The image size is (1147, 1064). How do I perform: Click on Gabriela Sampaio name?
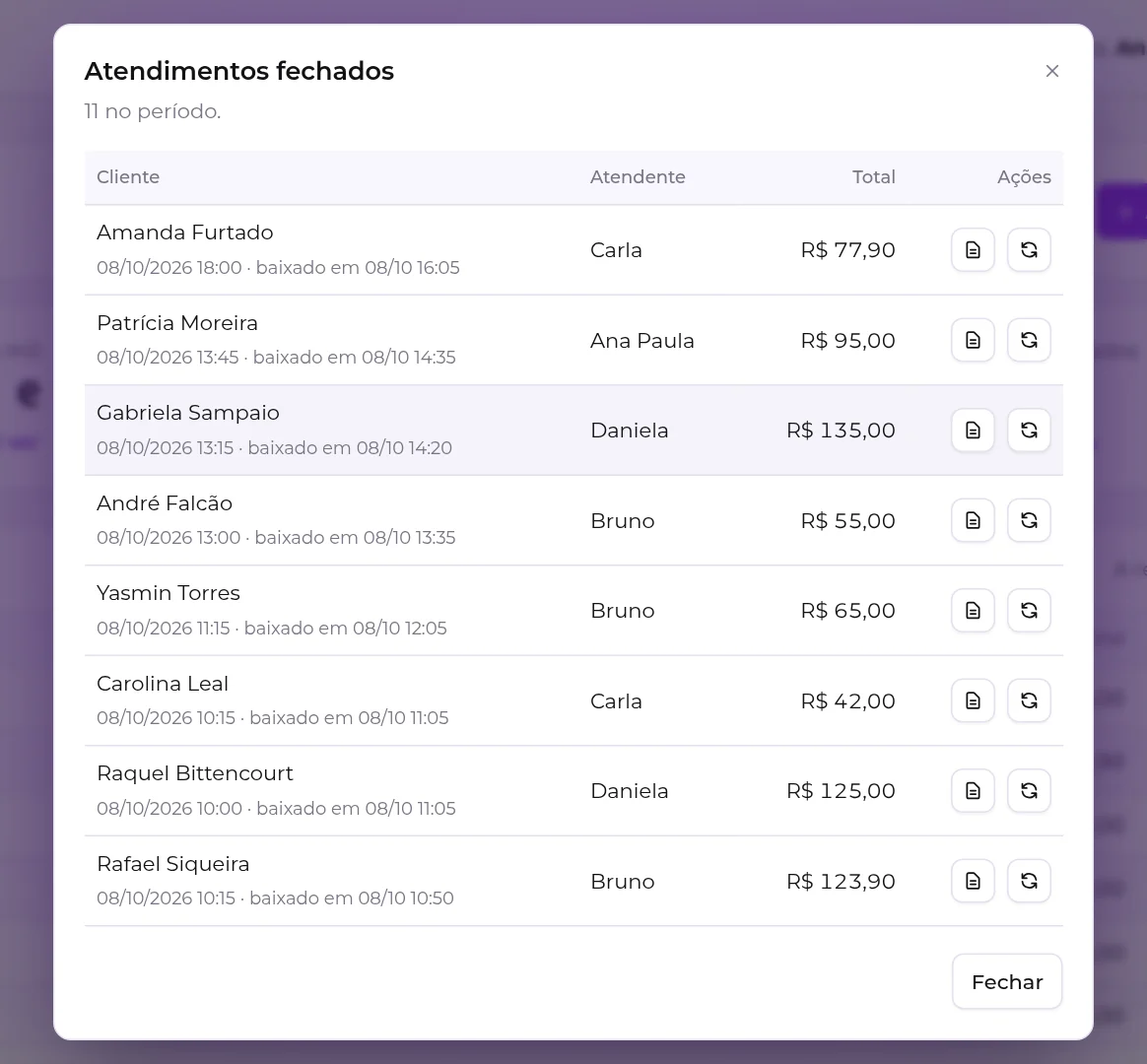tap(188, 413)
